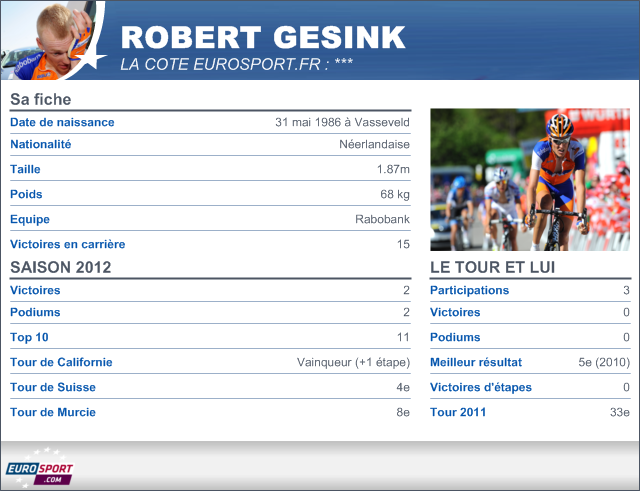
Task: Click 'Victoires' under Le Tour et lui
Action: (x=455, y=312)
